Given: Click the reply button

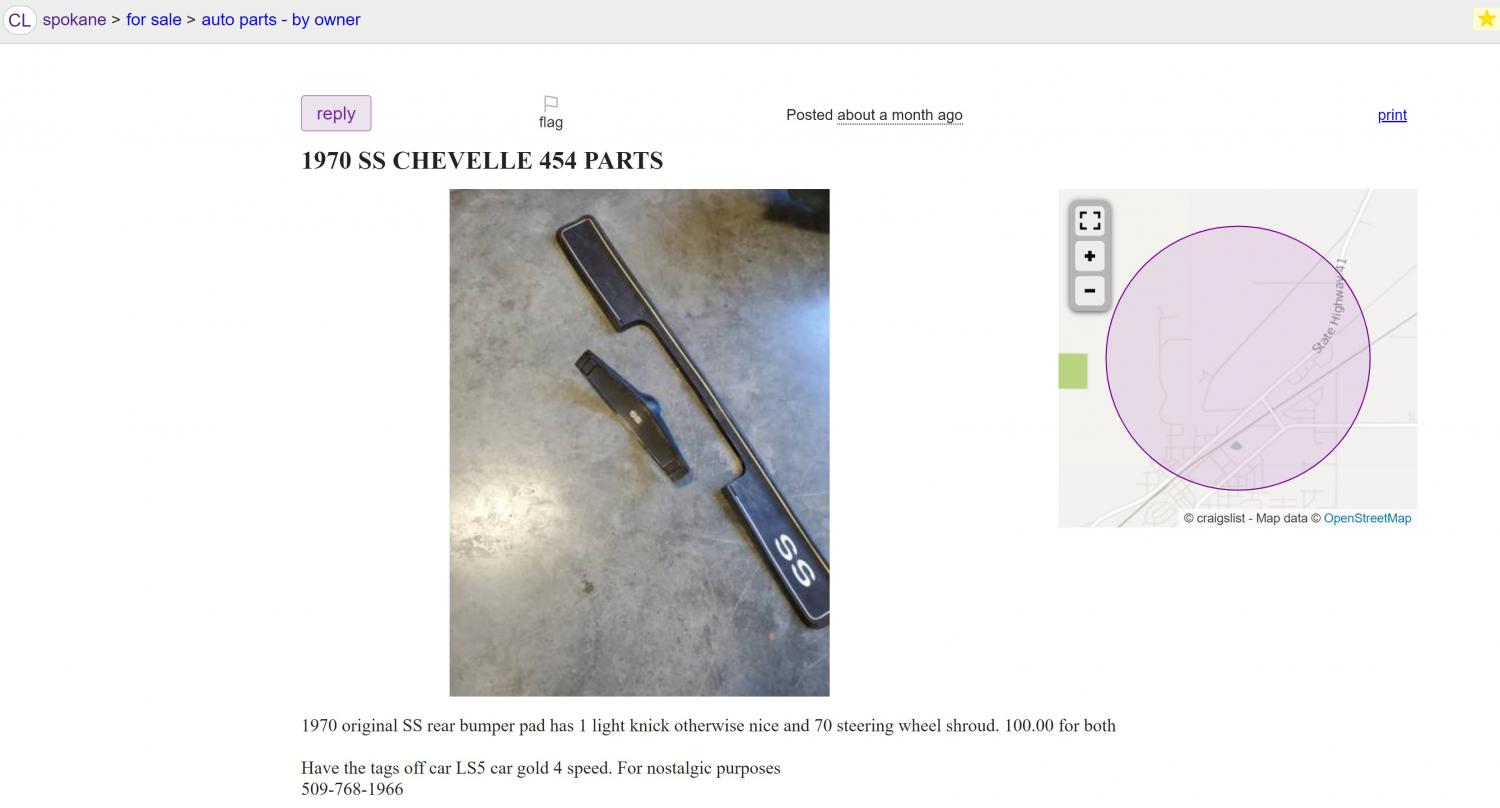Looking at the screenshot, I should click(336, 113).
